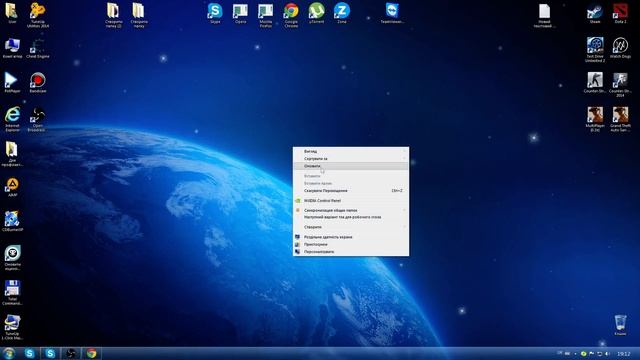640x360 pixels.
Task: Select the MultiPlayer [0.3e] shortcut
Action: tap(595, 119)
